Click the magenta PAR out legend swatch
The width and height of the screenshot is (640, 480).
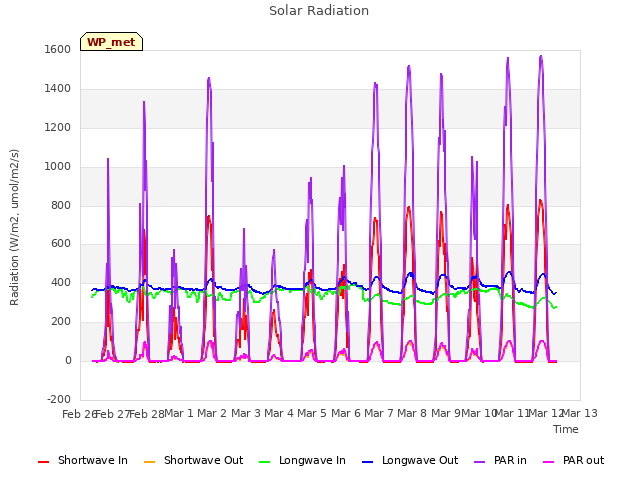tap(549, 462)
